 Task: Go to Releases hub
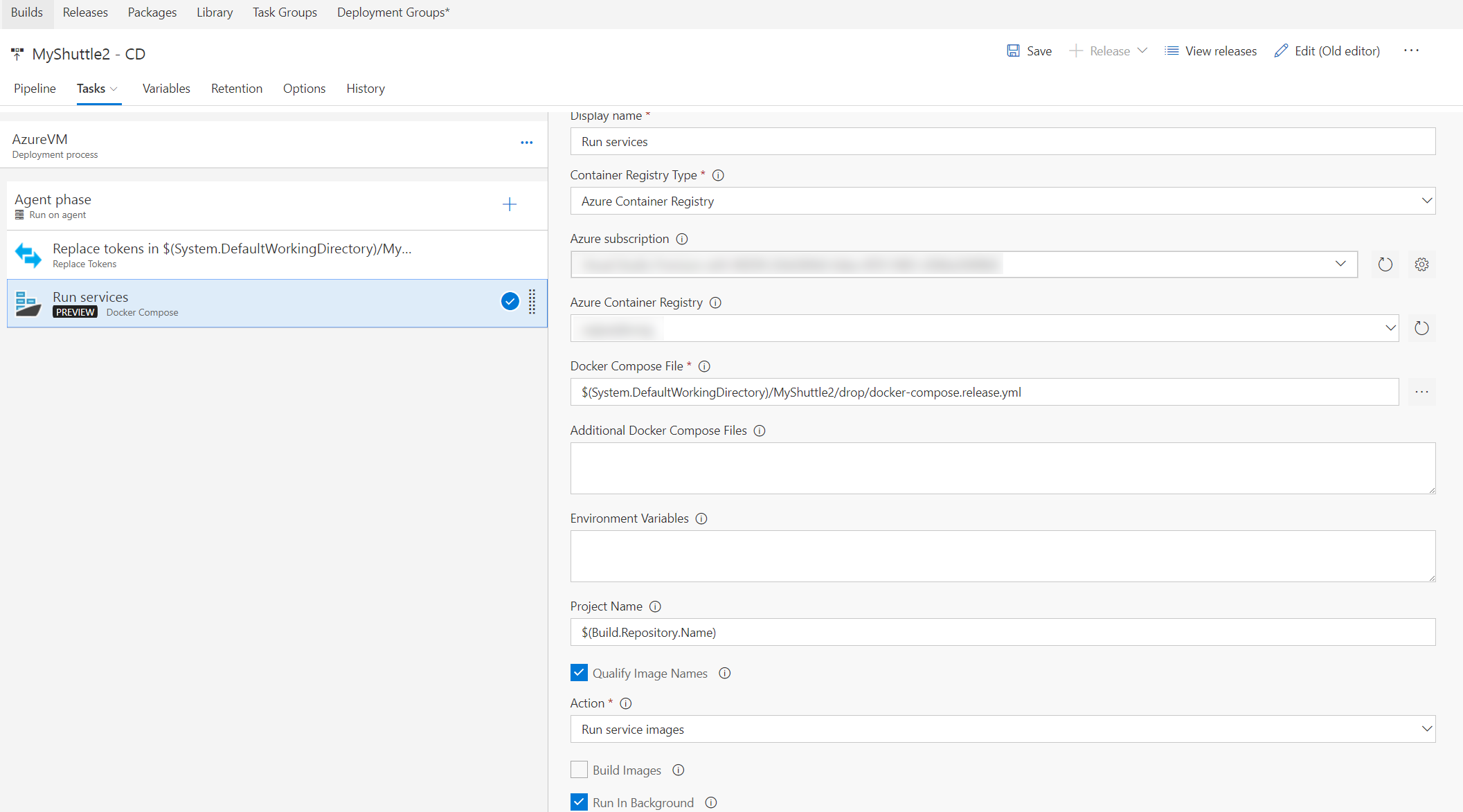coord(85,12)
